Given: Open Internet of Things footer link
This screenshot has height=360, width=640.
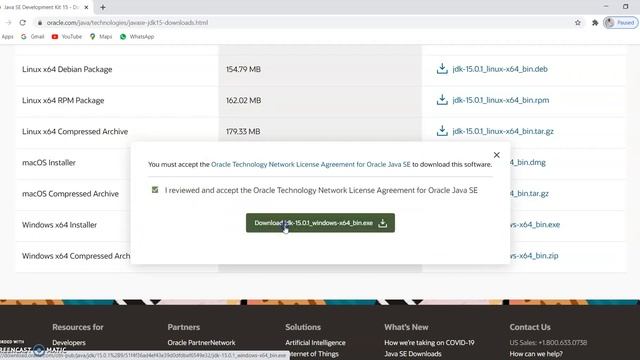Looking at the screenshot, I should coord(313,353).
